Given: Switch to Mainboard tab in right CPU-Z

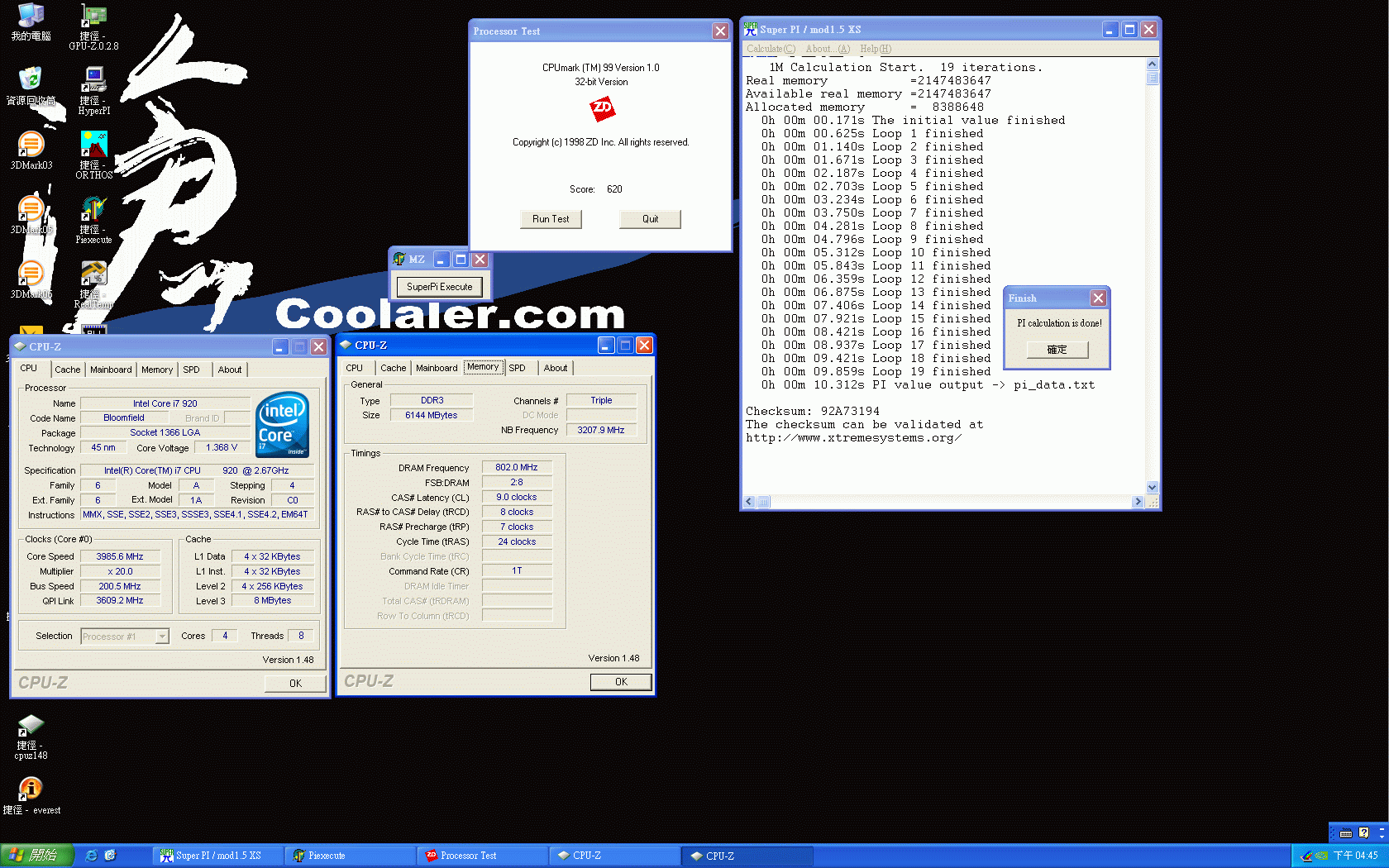Looking at the screenshot, I should tap(437, 368).
